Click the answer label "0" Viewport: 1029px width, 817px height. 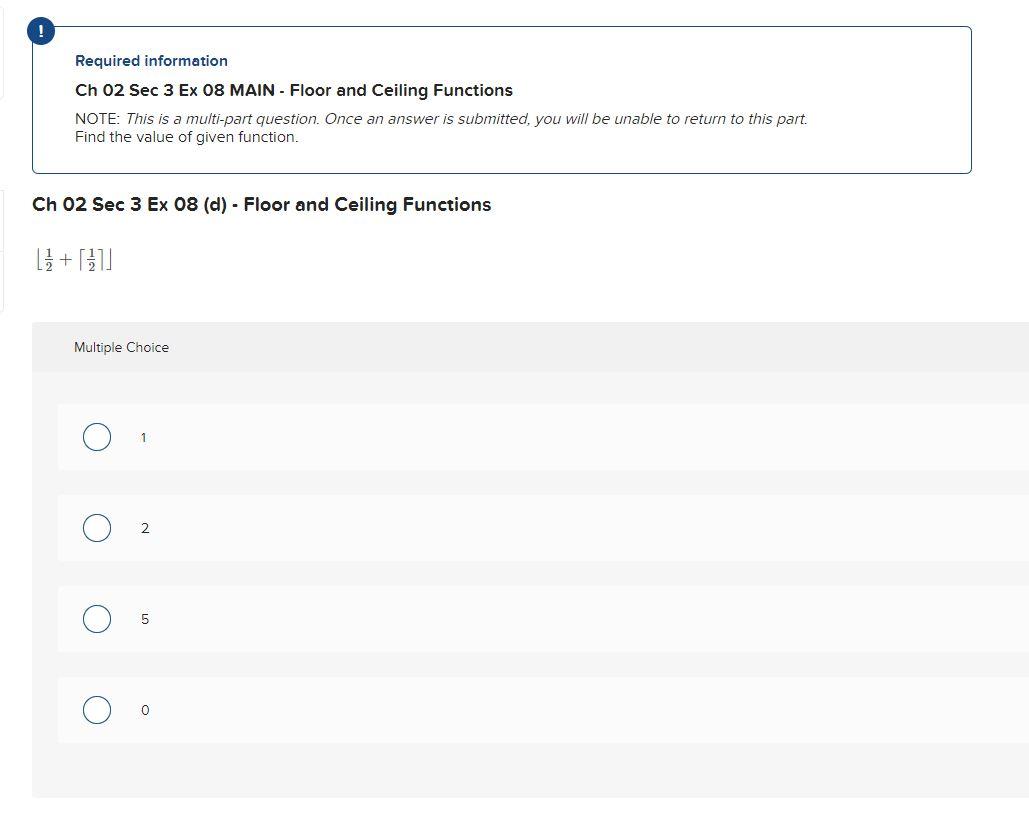point(145,710)
